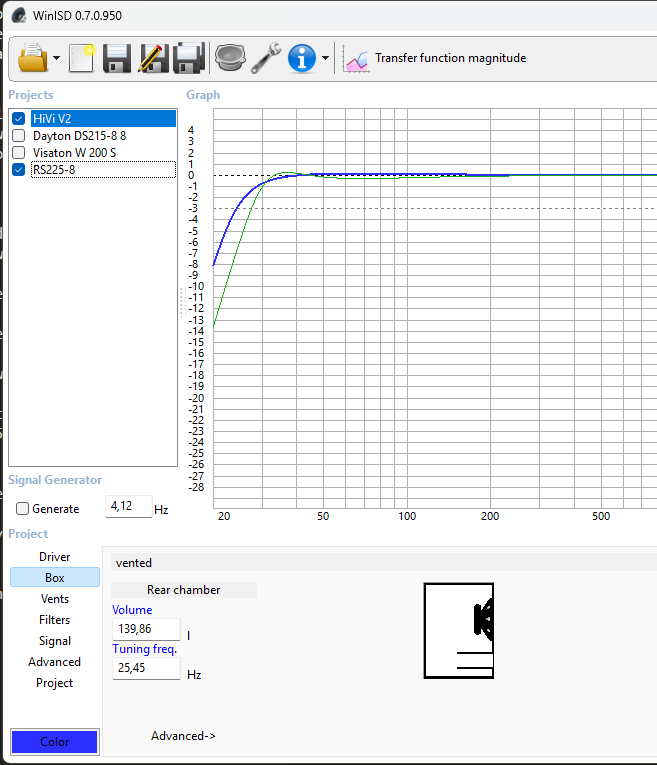
Task: Edit the Volume field 139,86
Action: click(x=146, y=629)
